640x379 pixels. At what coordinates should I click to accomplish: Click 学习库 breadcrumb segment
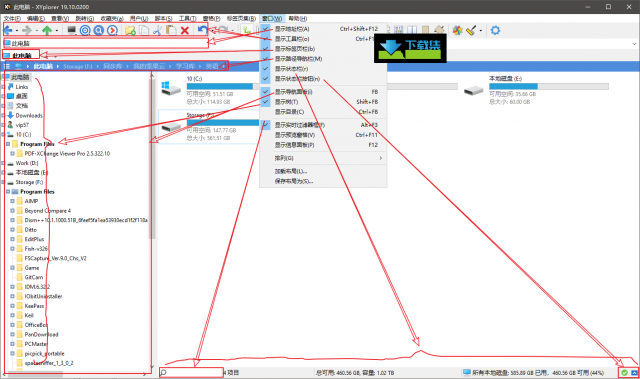[185, 66]
